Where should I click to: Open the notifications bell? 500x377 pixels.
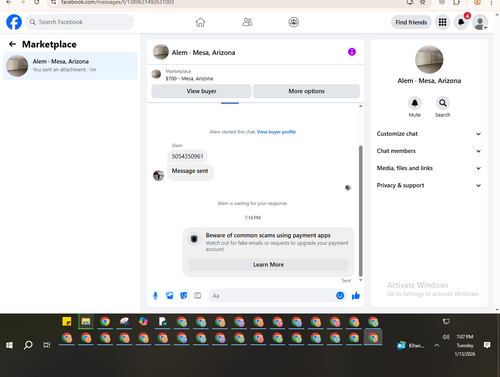pyautogui.click(x=461, y=22)
